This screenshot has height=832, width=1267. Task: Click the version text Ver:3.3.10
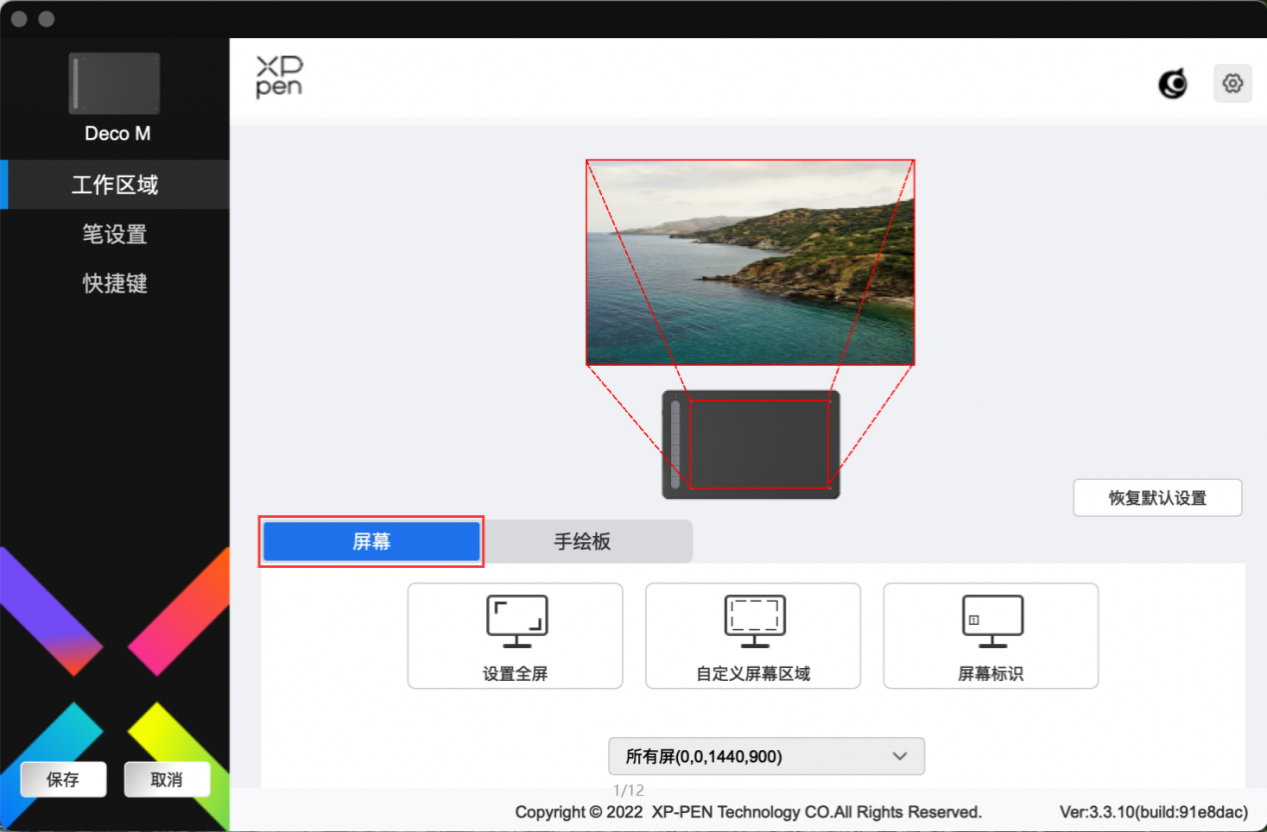click(x=1153, y=812)
